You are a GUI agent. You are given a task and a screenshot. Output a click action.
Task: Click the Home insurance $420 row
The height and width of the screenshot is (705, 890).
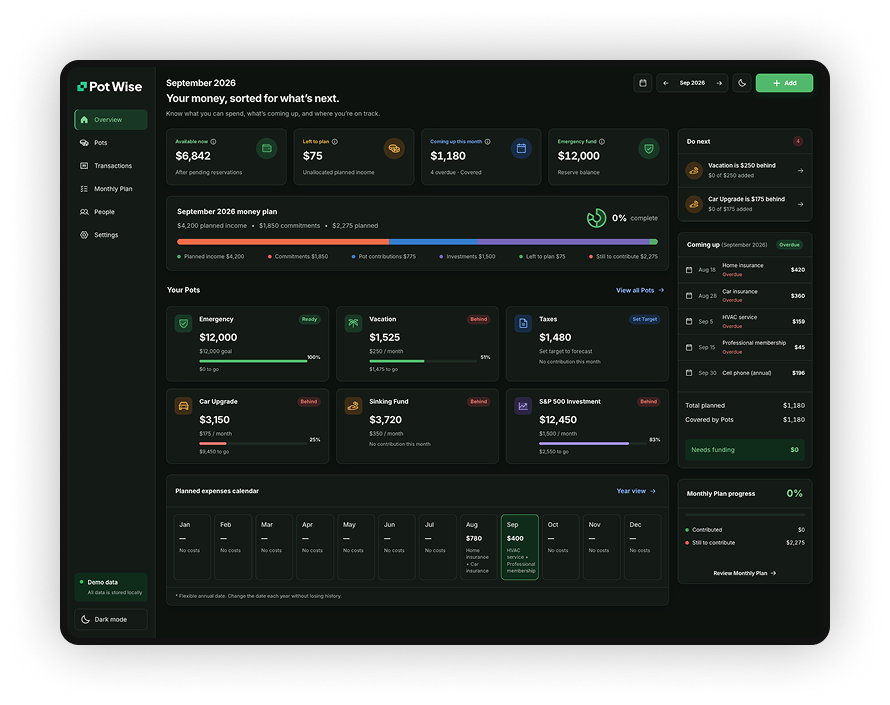[745, 270]
